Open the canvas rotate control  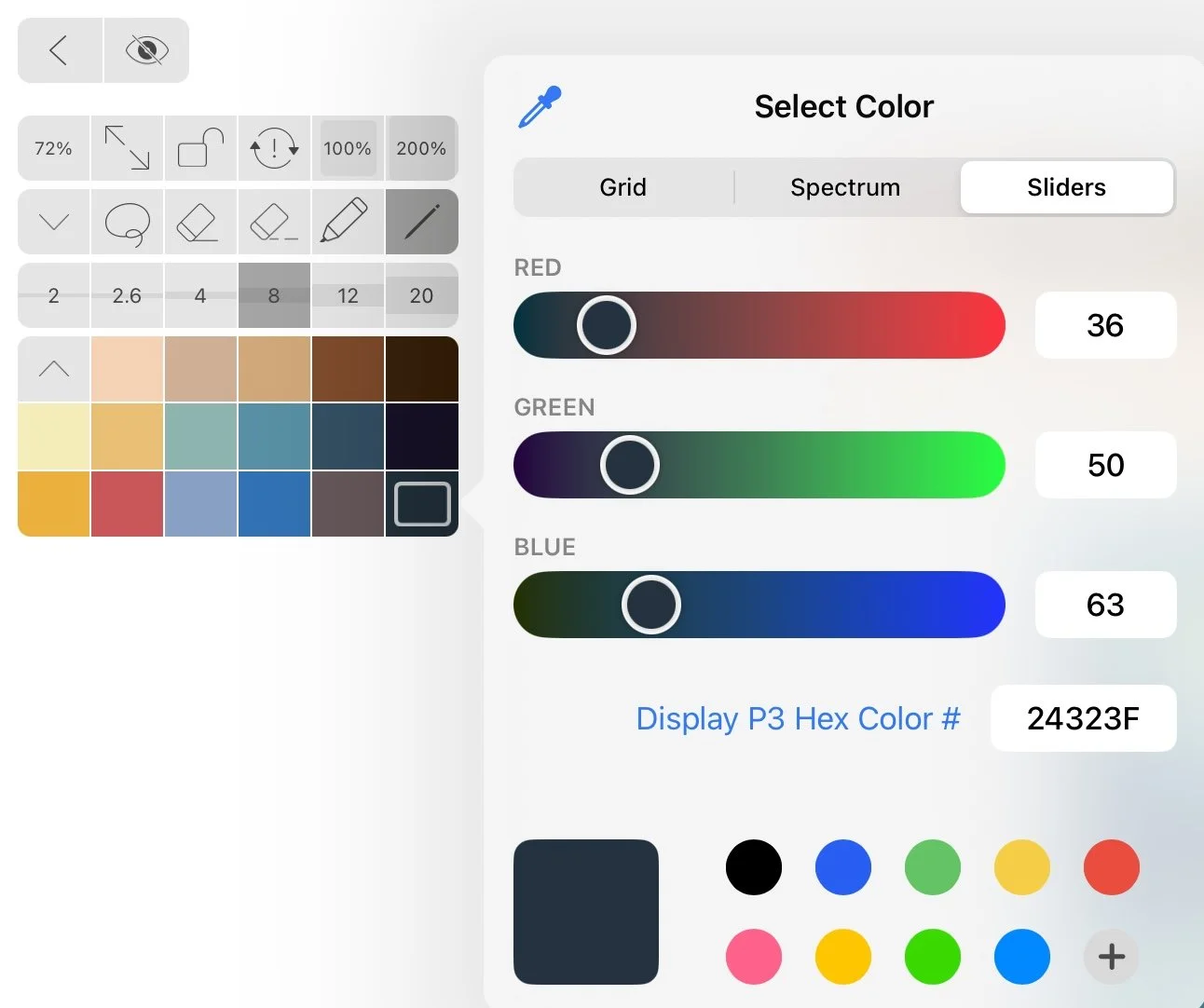[x=274, y=148]
